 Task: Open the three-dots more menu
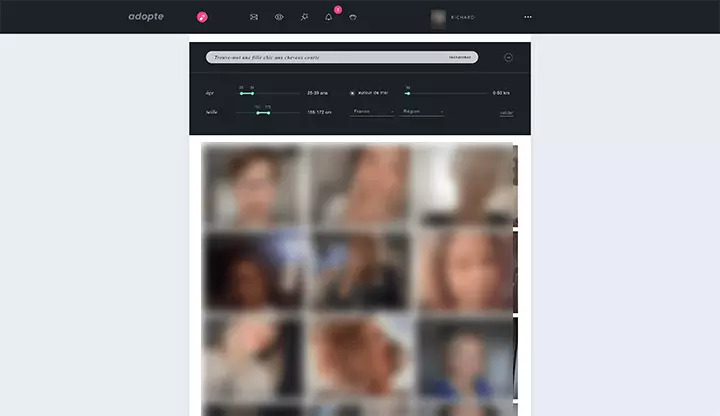click(528, 17)
